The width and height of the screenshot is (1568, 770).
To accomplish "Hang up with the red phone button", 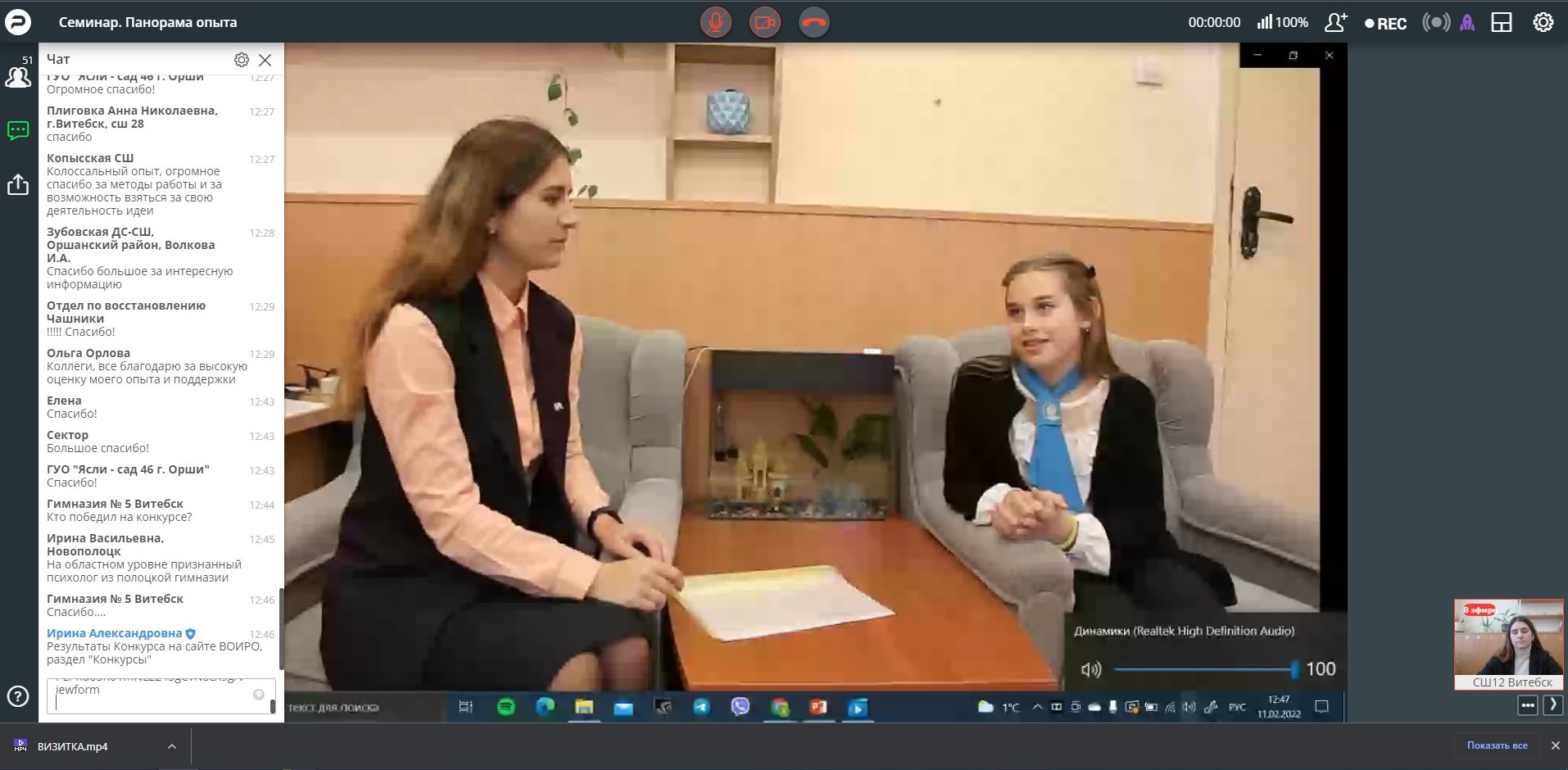I will [814, 22].
